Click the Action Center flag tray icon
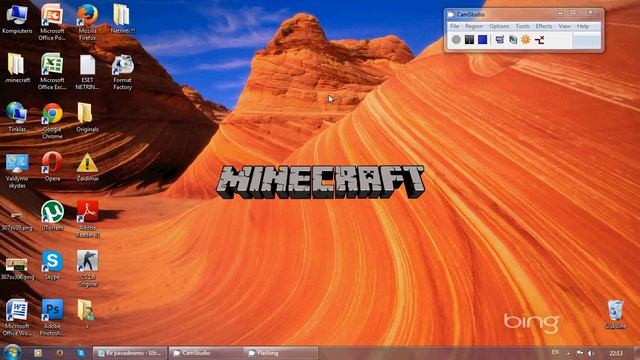 tap(579, 353)
